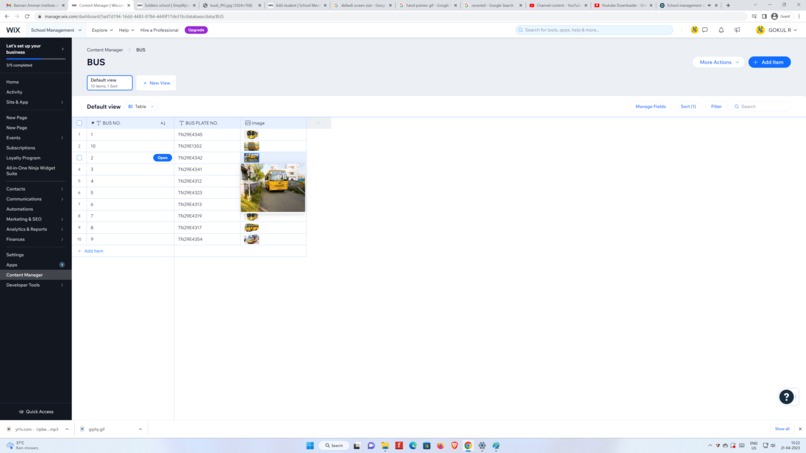This screenshot has height=453, width=806.
Task: Open a new browser tab with plus icon
Action: (x=728, y=5)
